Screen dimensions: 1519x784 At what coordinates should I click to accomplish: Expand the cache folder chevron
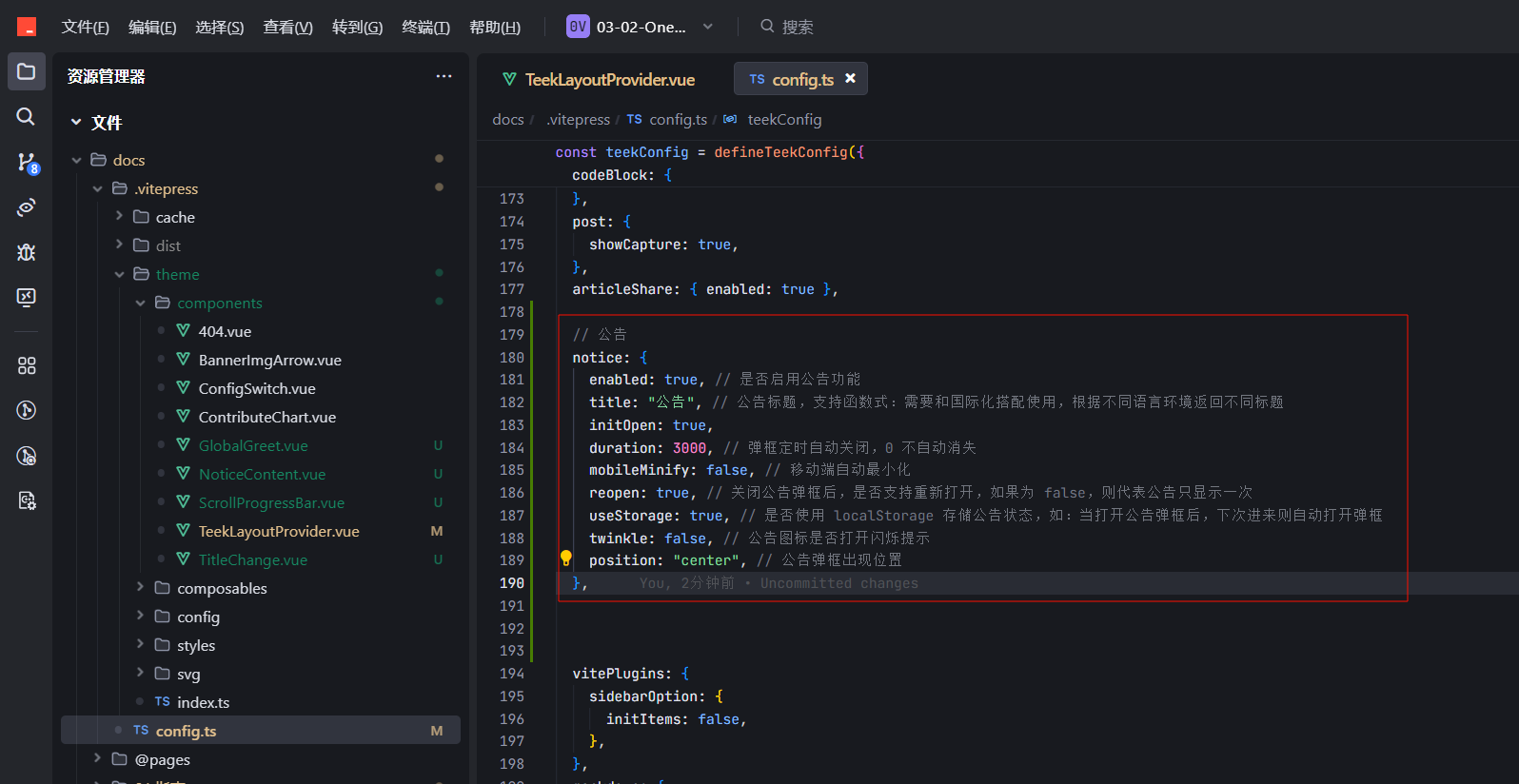[x=119, y=216]
